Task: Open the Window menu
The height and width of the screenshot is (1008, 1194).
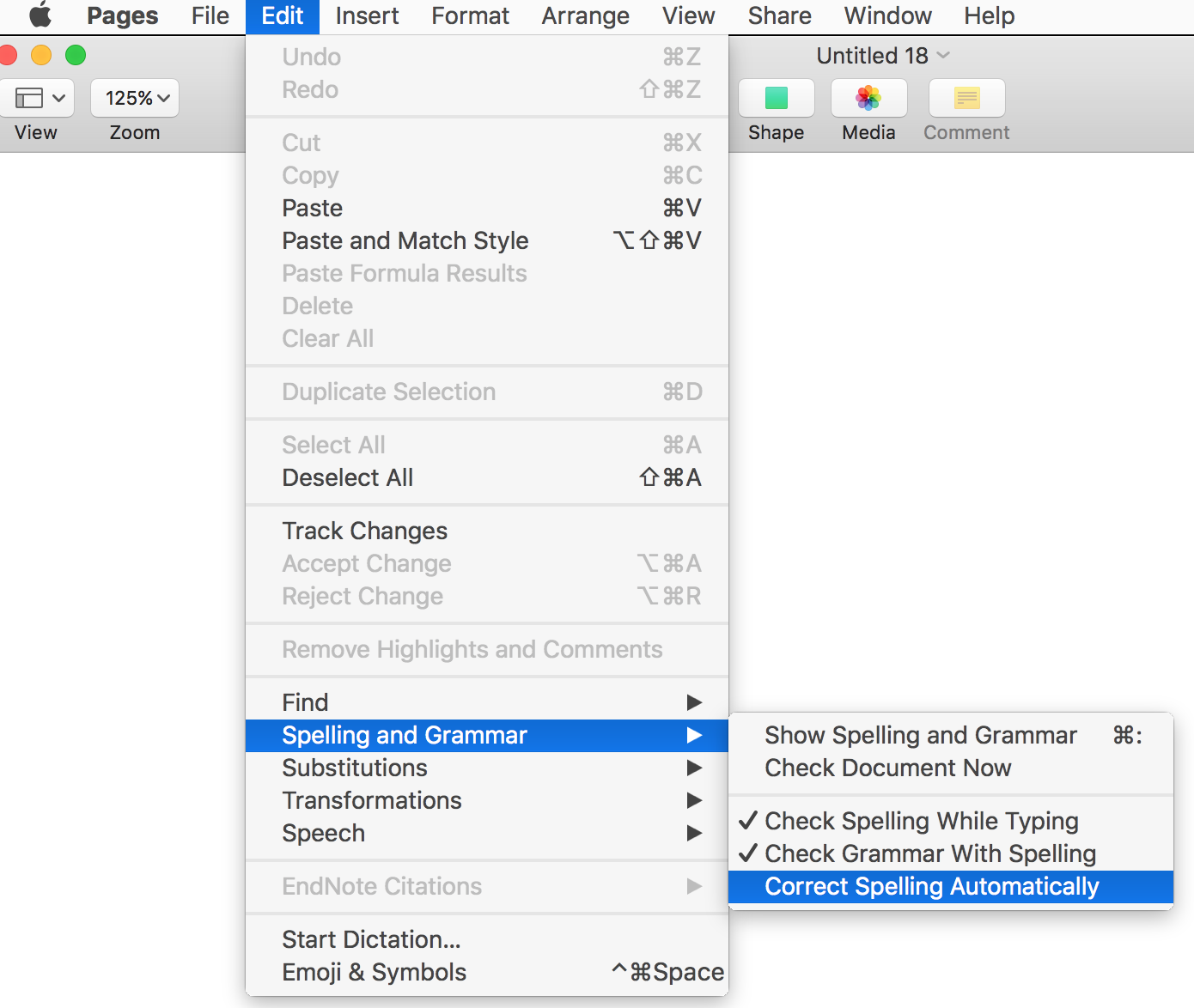Action: pyautogui.click(x=888, y=15)
